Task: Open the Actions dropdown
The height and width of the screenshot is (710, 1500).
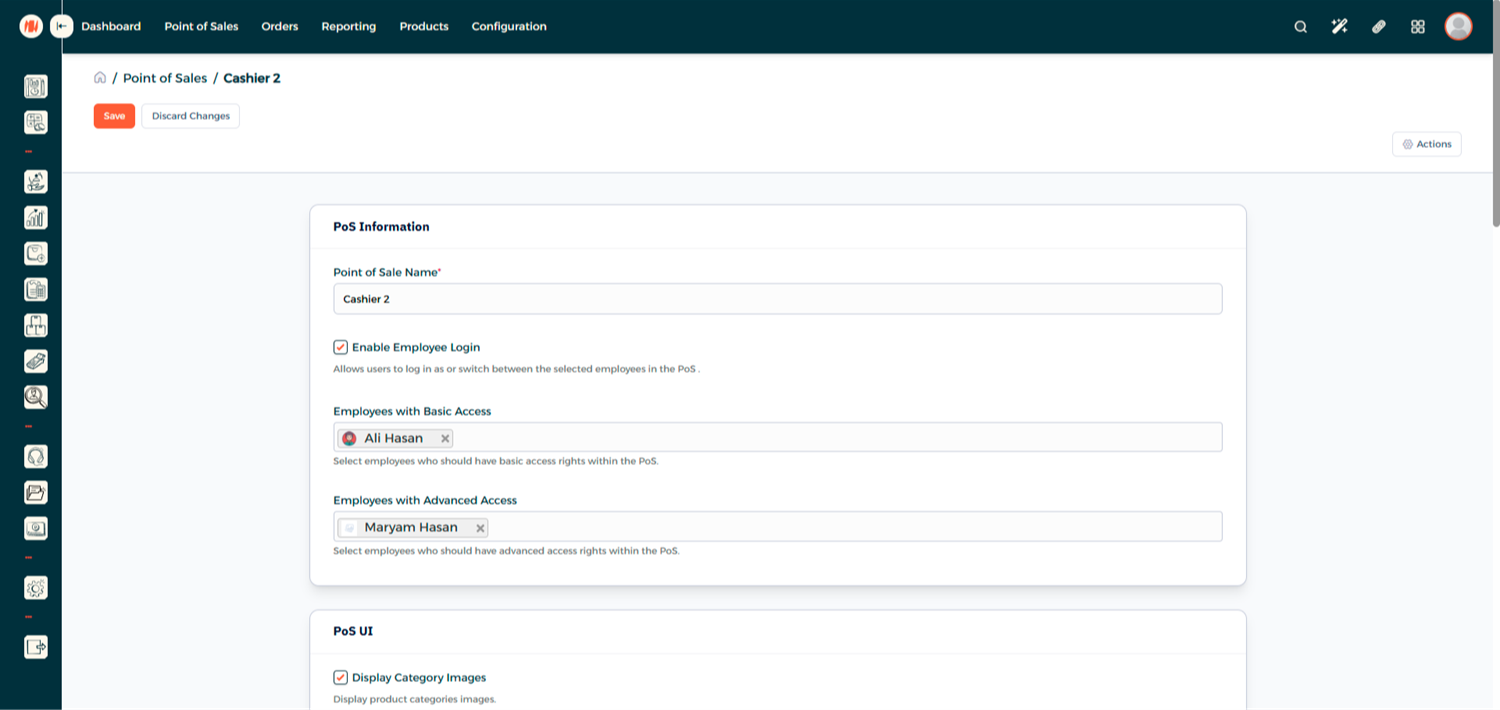Action: coord(1426,144)
